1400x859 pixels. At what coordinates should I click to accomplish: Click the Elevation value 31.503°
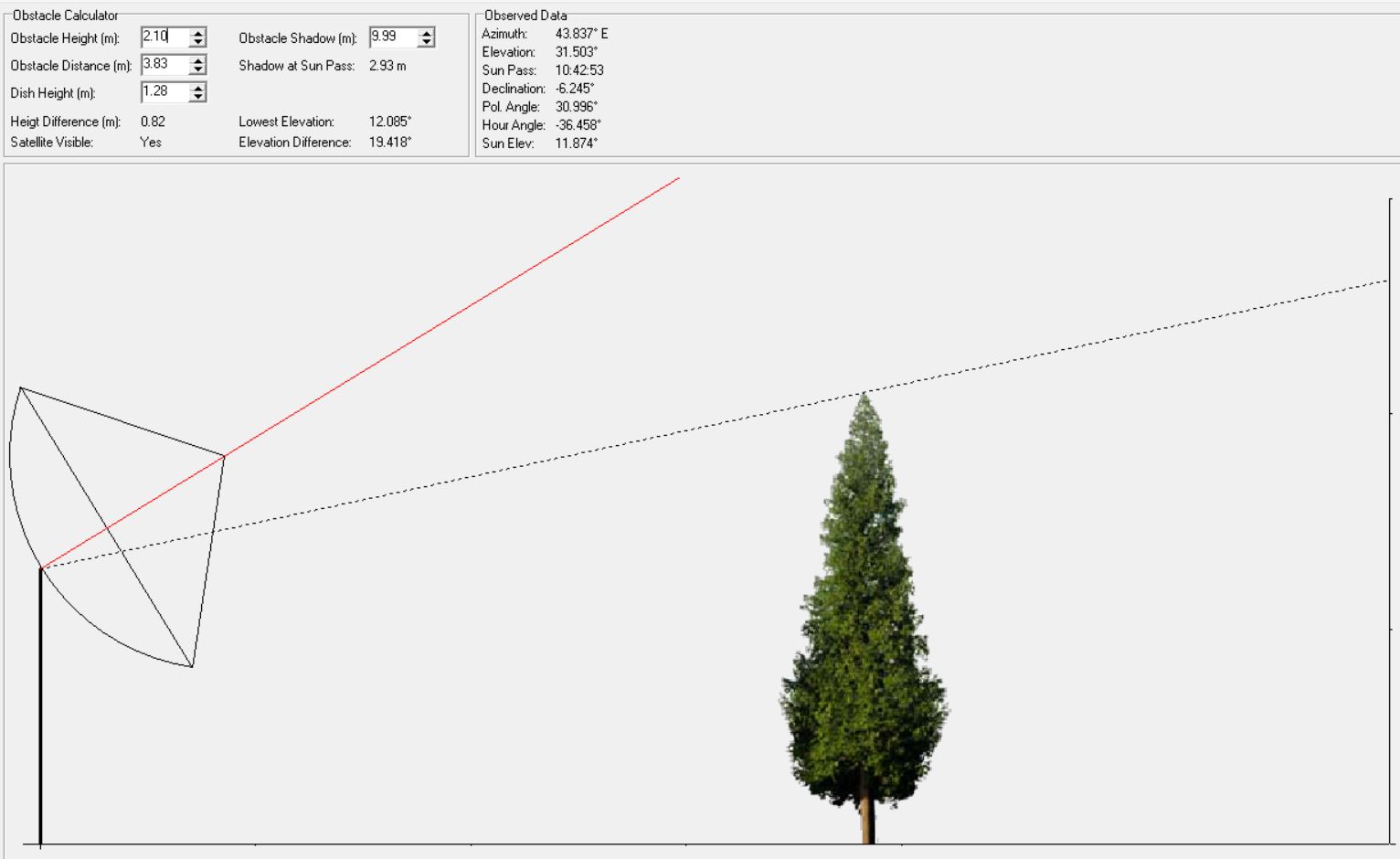[x=577, y=52]
